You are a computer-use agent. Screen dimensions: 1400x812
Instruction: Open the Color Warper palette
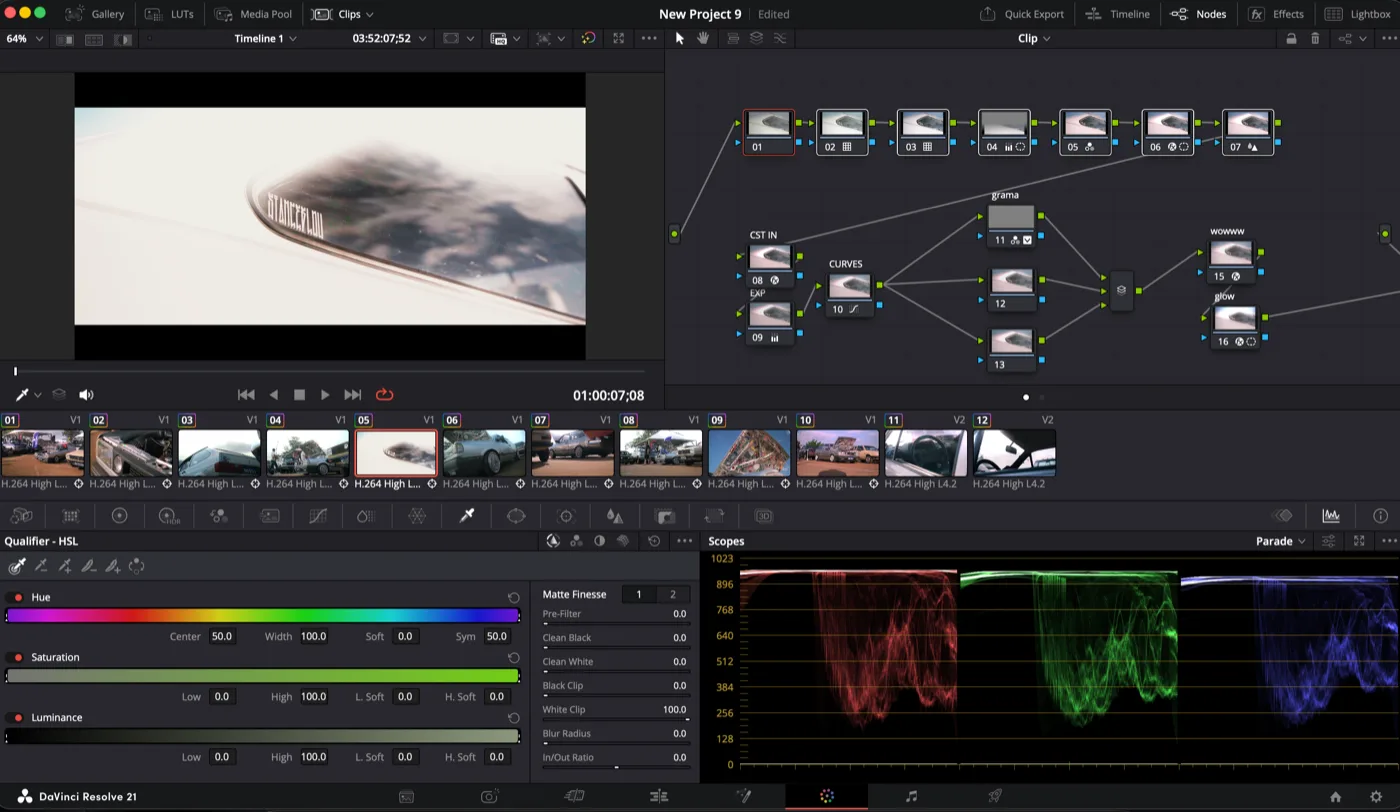[417, 516]
